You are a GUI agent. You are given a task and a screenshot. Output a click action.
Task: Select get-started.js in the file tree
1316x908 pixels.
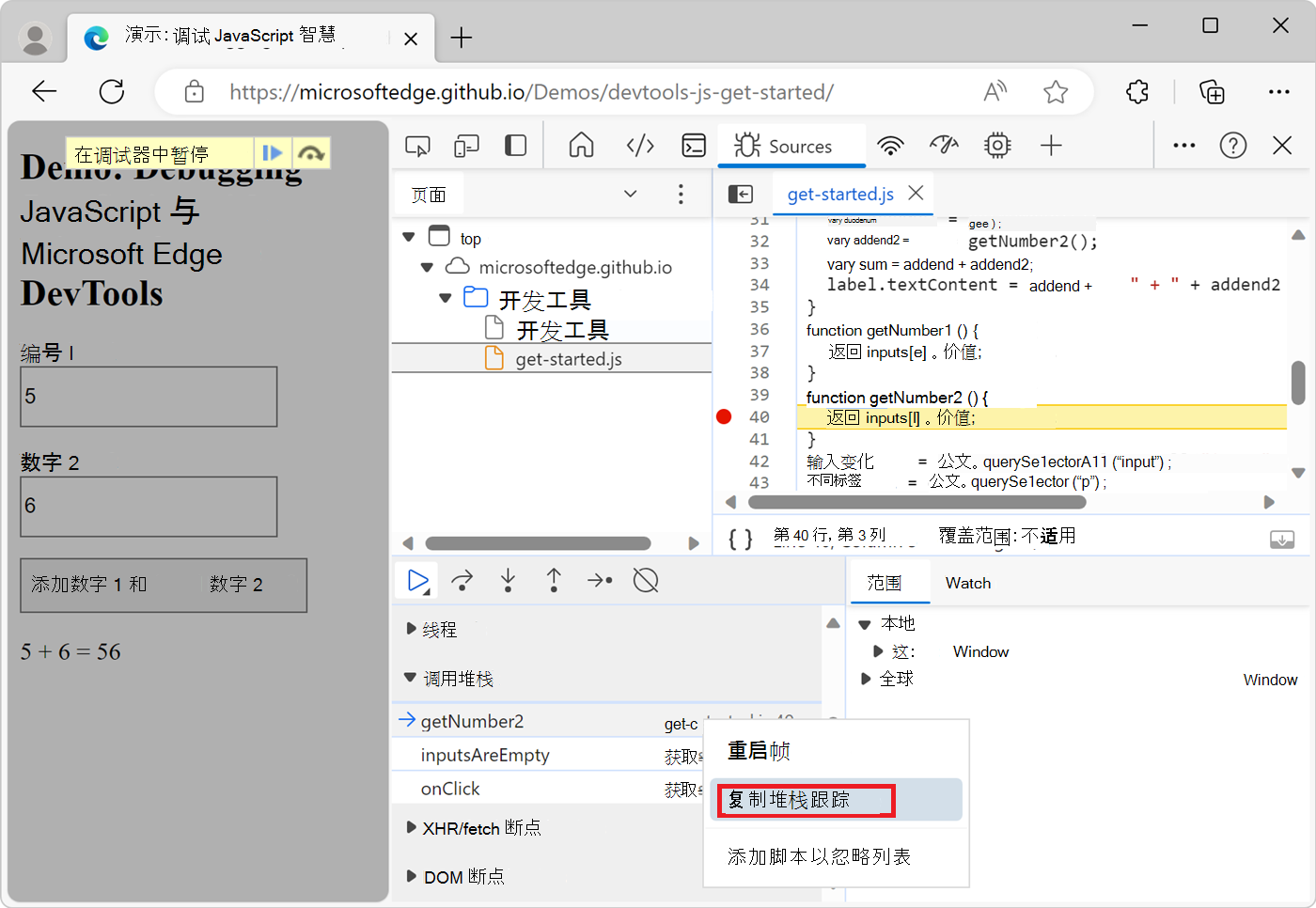(568, 359)
